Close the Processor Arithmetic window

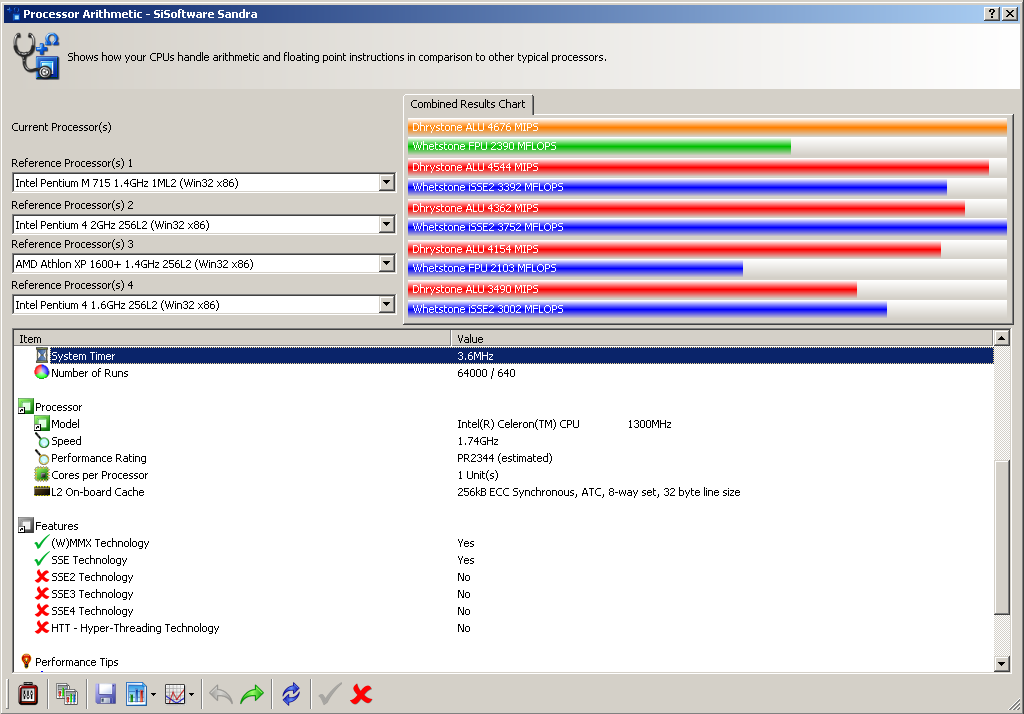(x=1010, y=14)
